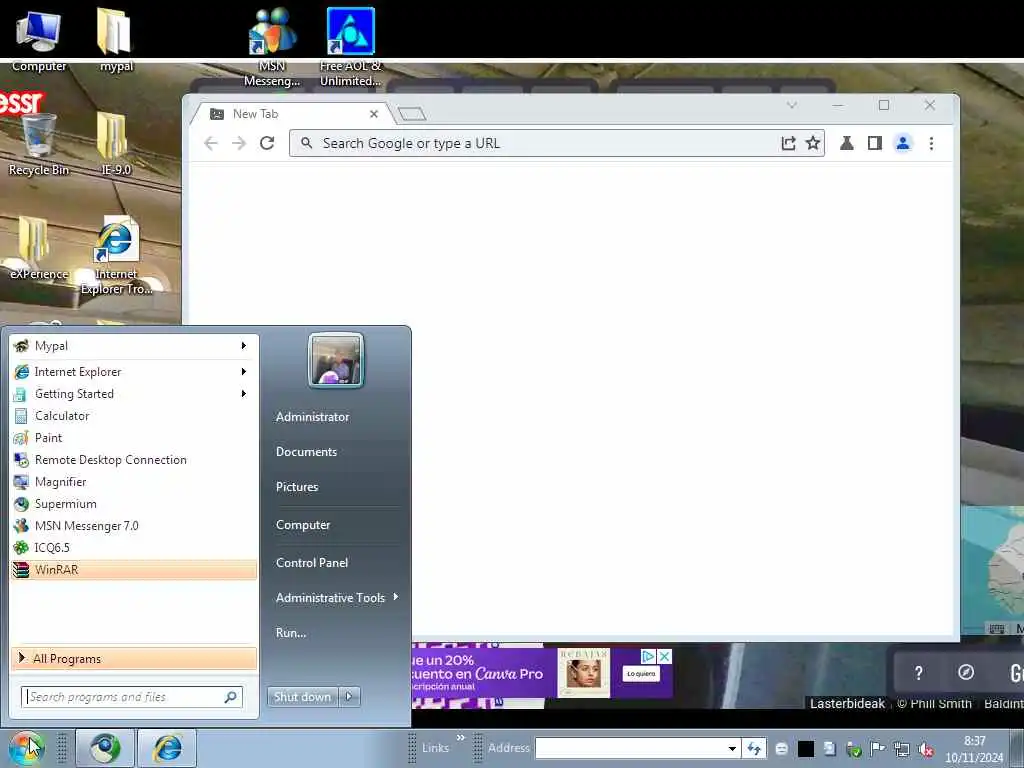Viewport: 1024px width, 768px height.
Task: Open shut down options arrow
Action: pos(349,697)
